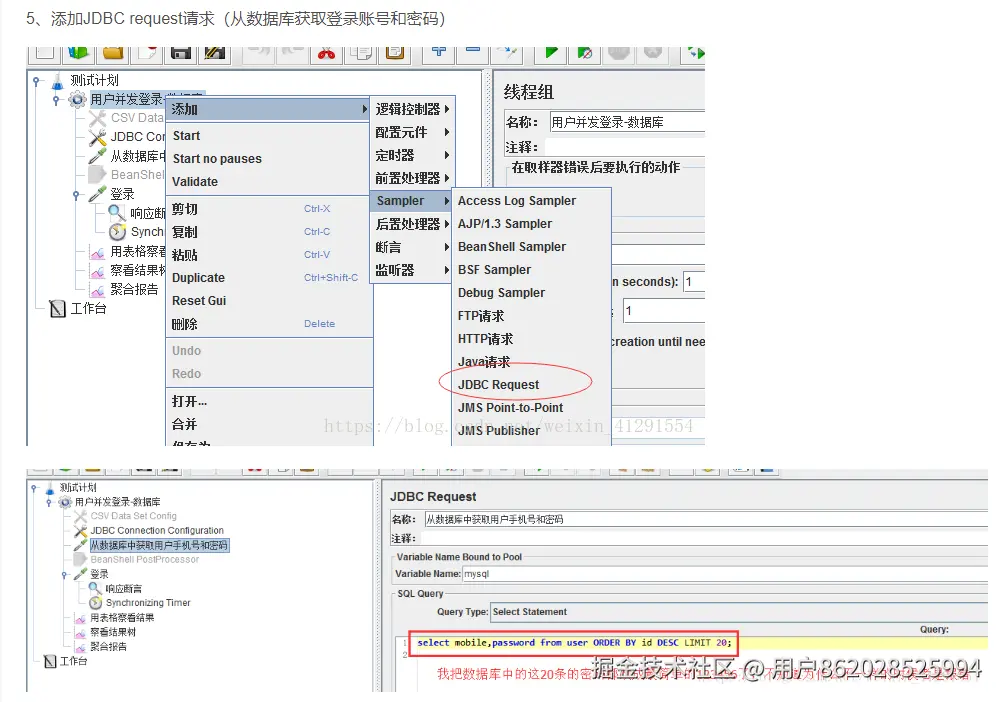Choose 复制 from the context menu

pyautogui.click(x=268, y=232)
